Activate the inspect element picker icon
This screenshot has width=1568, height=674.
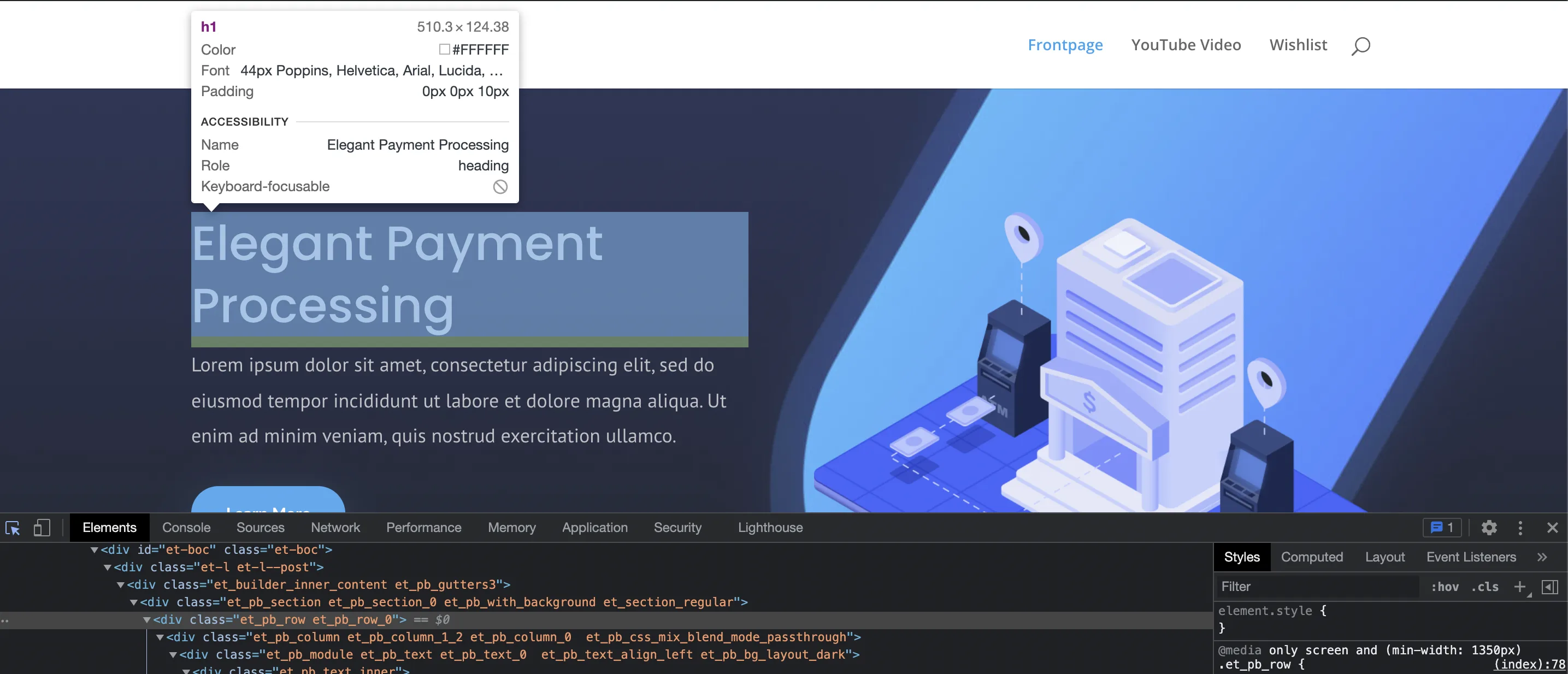(x=13, y=528)
